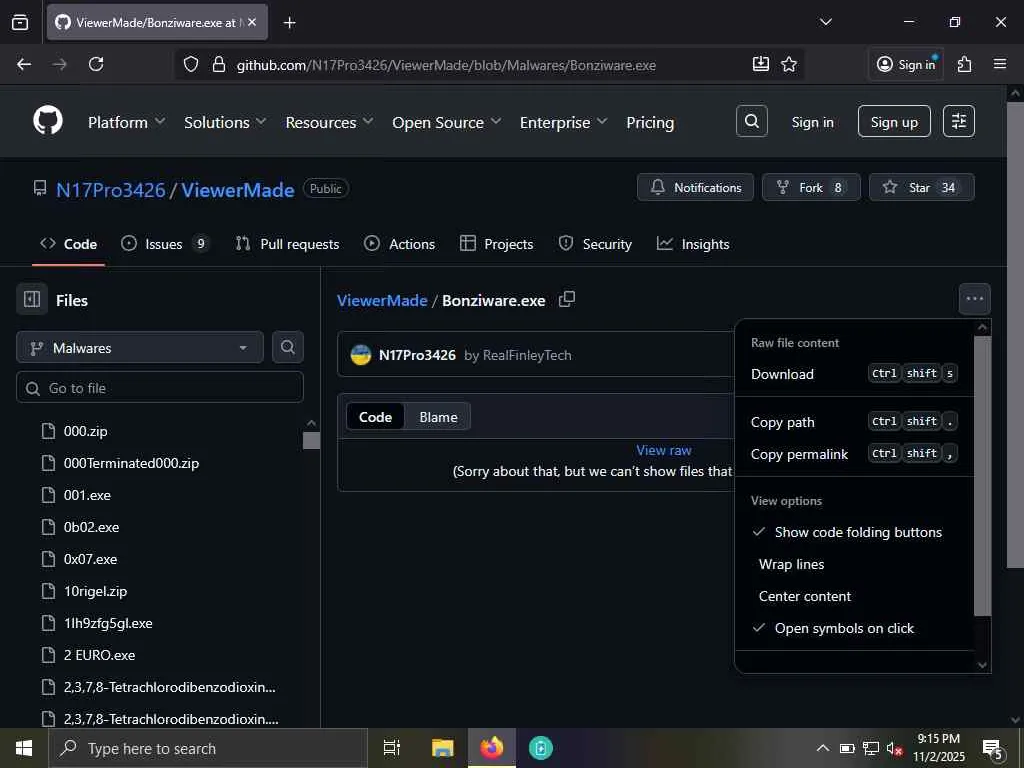Toggle Show code folding buttons option
The width and height of the screenshot is (1024, 768).
pyautogui.click(x=854, y=532)
